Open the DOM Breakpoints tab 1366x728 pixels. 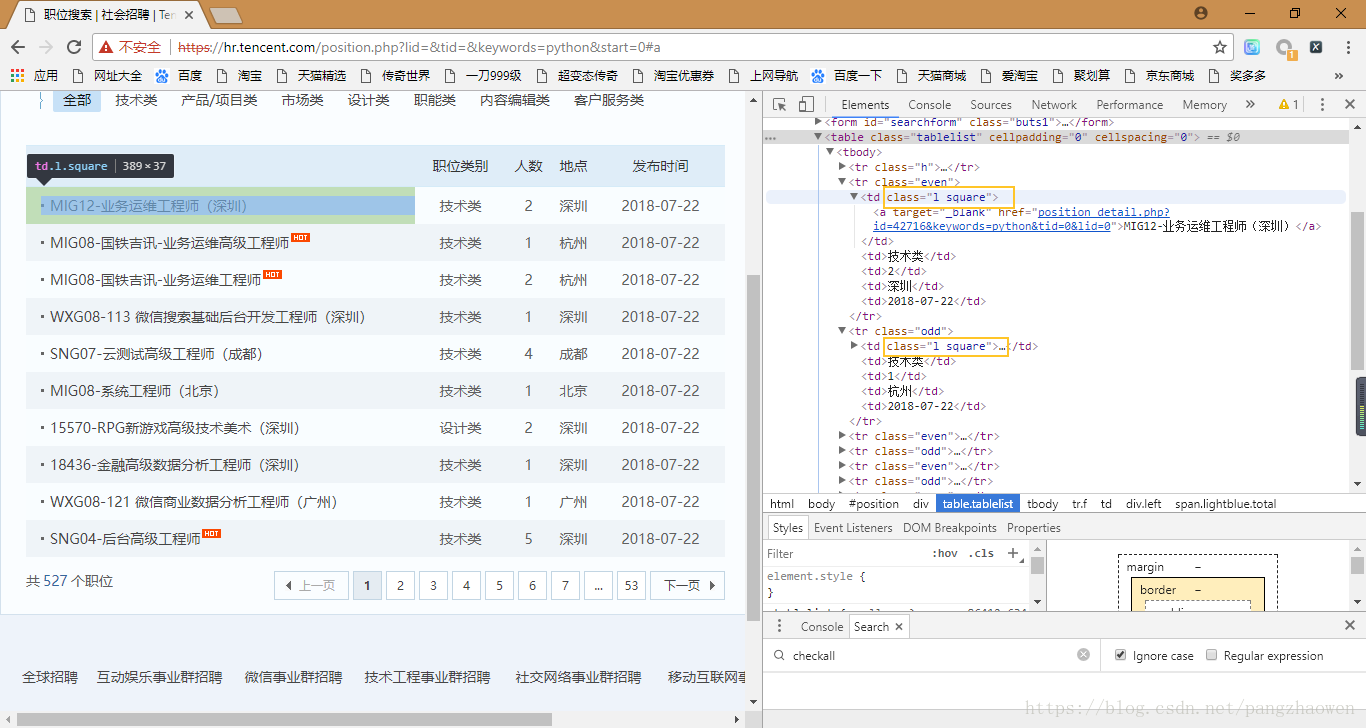949,527
